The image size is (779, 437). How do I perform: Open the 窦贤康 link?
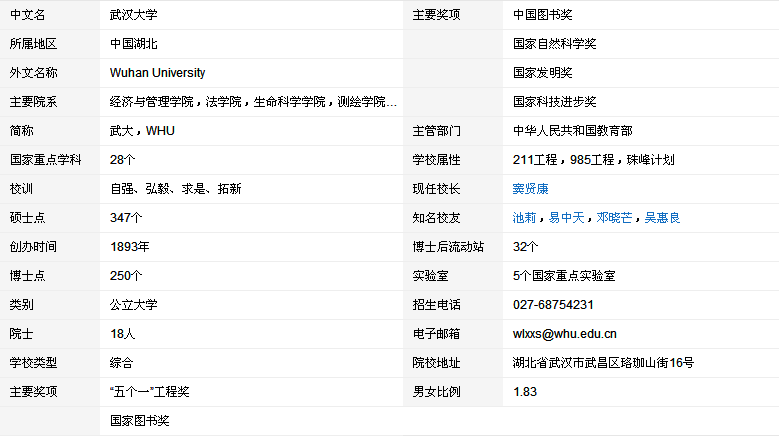pyautogui.click(x=530, y=189)
